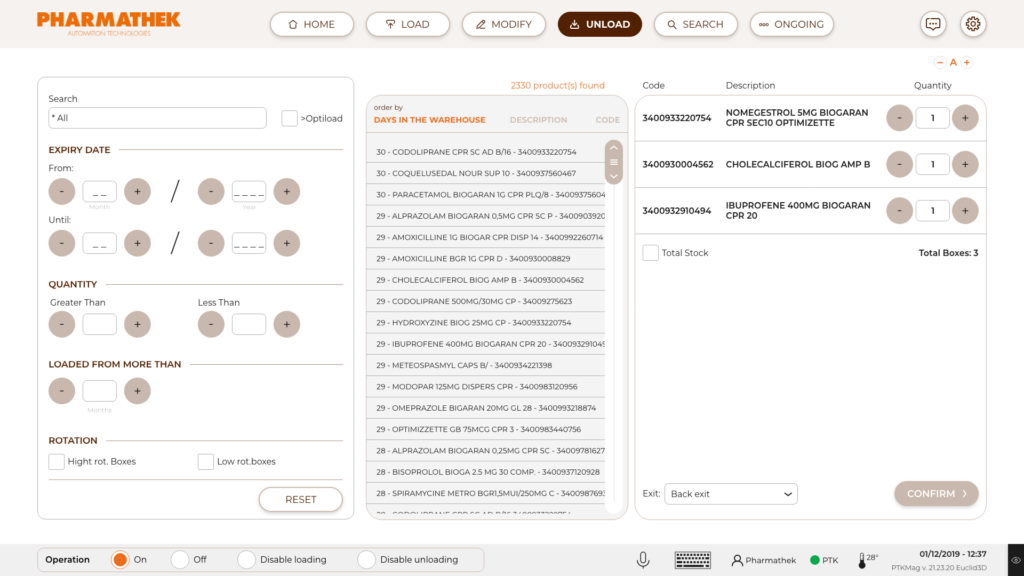Select Disable loading radio button

(x=246, y=560)
